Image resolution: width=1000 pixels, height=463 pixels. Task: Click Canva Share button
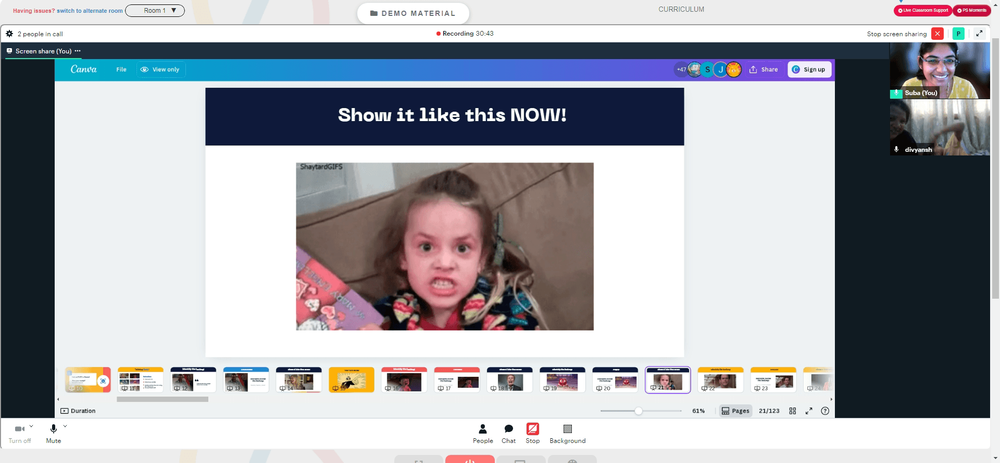[764, 70]
